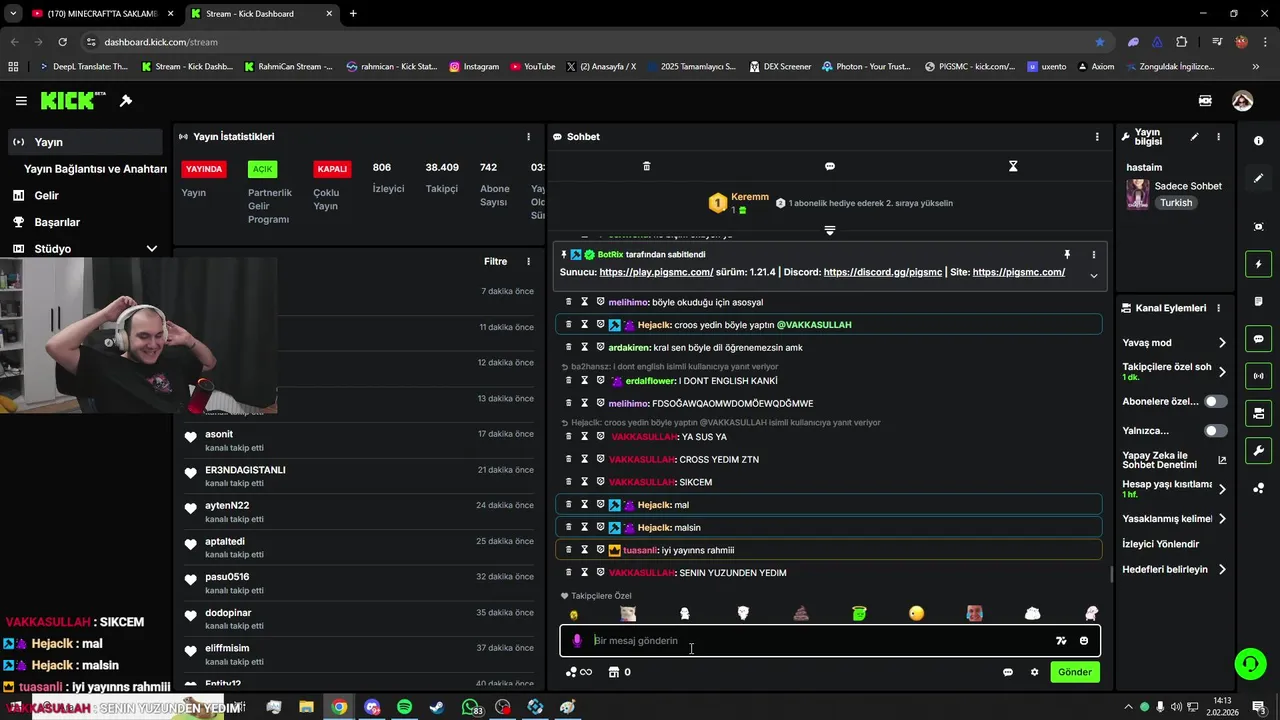
Task: Open the play.pigsmc.com link in pinned message
Action: (656, 272)
